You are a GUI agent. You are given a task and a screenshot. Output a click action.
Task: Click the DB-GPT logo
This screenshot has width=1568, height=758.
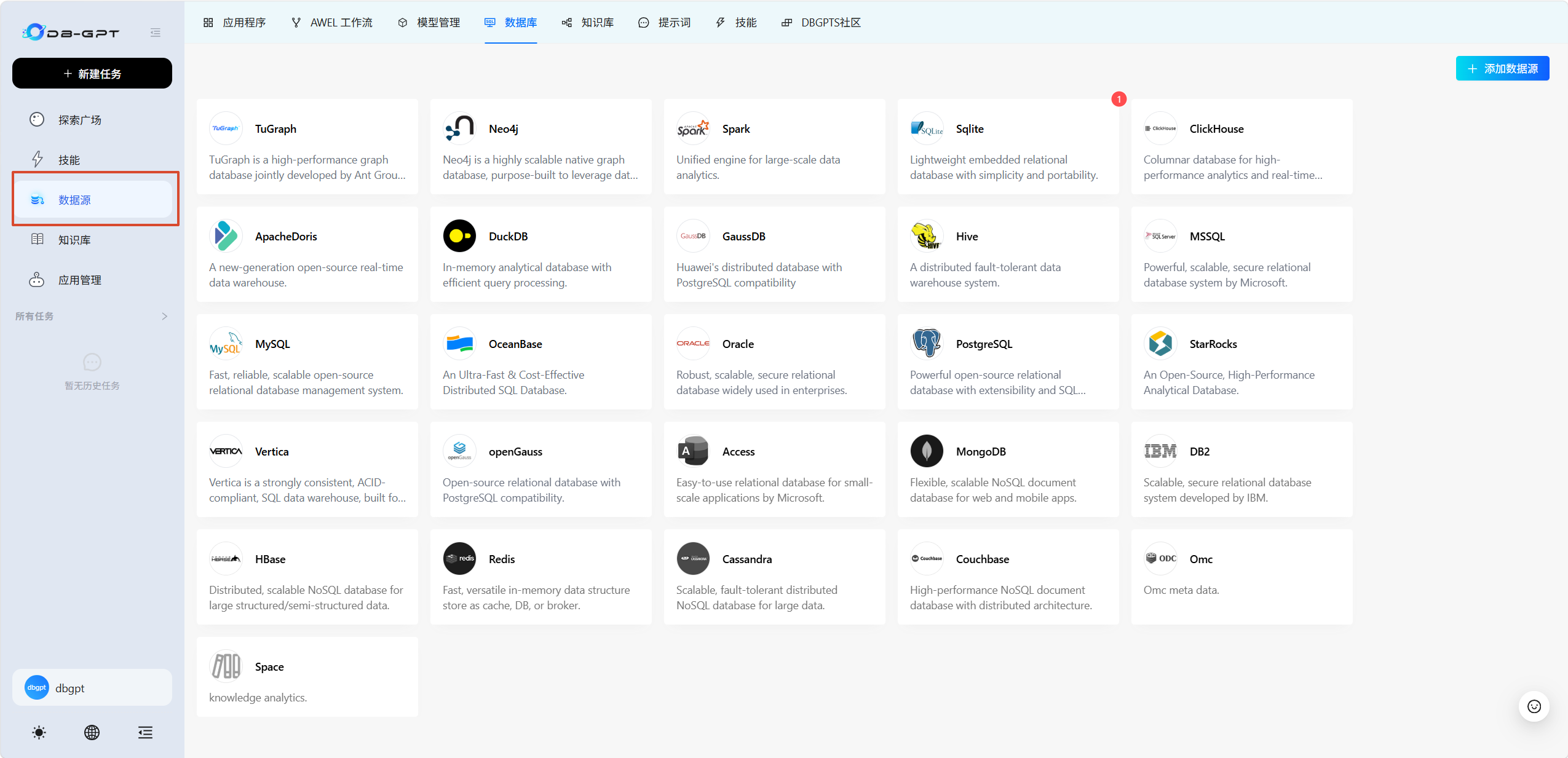pyautogui.click(x=71, y=32)
